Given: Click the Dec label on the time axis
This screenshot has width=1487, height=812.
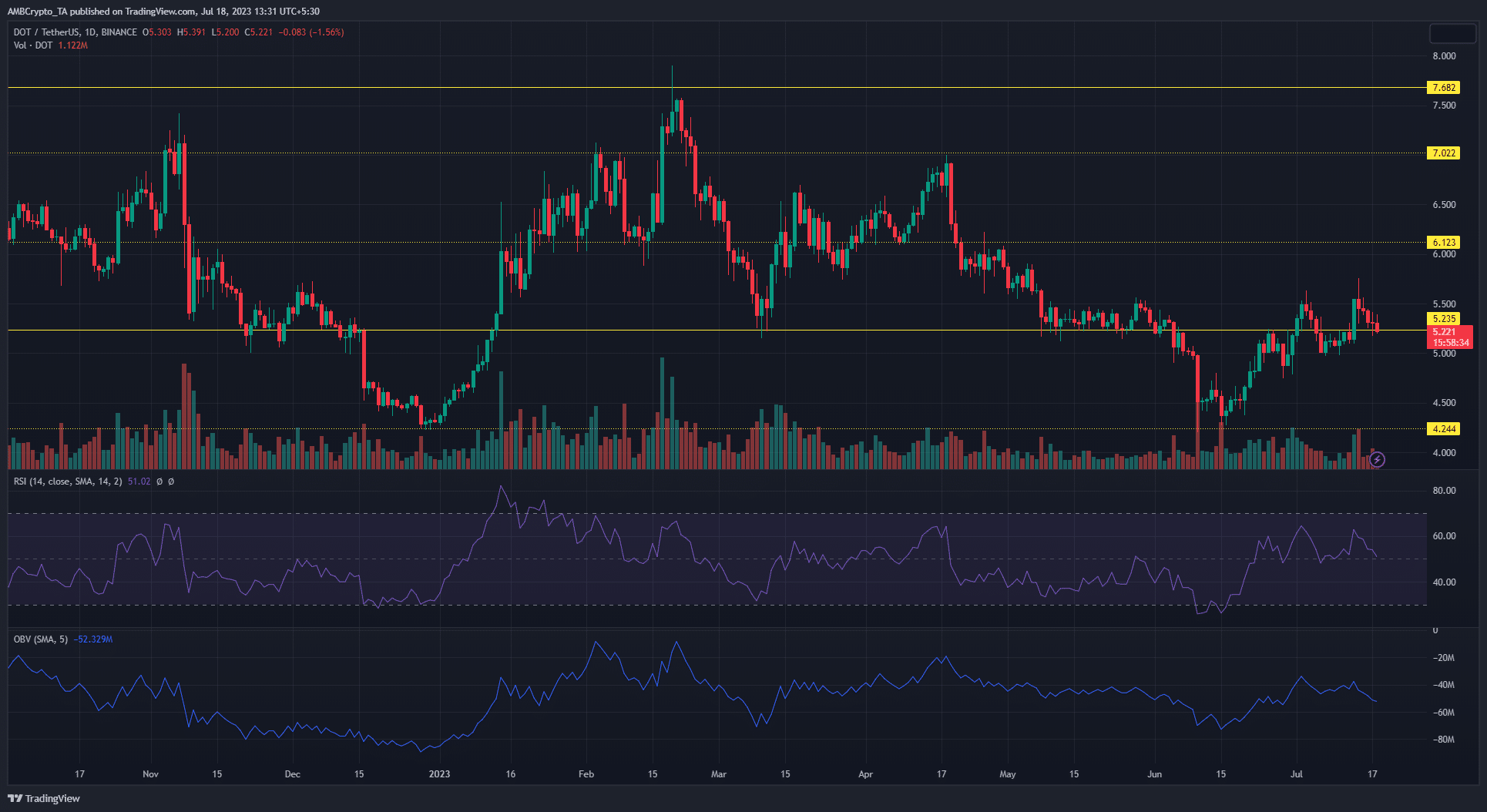Looking at the screenshot, I should (292, 774).
